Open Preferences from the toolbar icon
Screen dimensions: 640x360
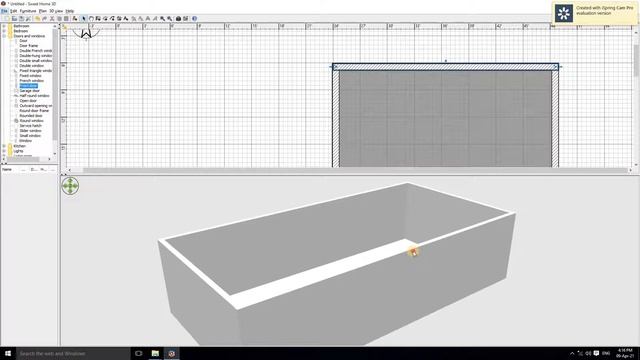coord(28,18)
